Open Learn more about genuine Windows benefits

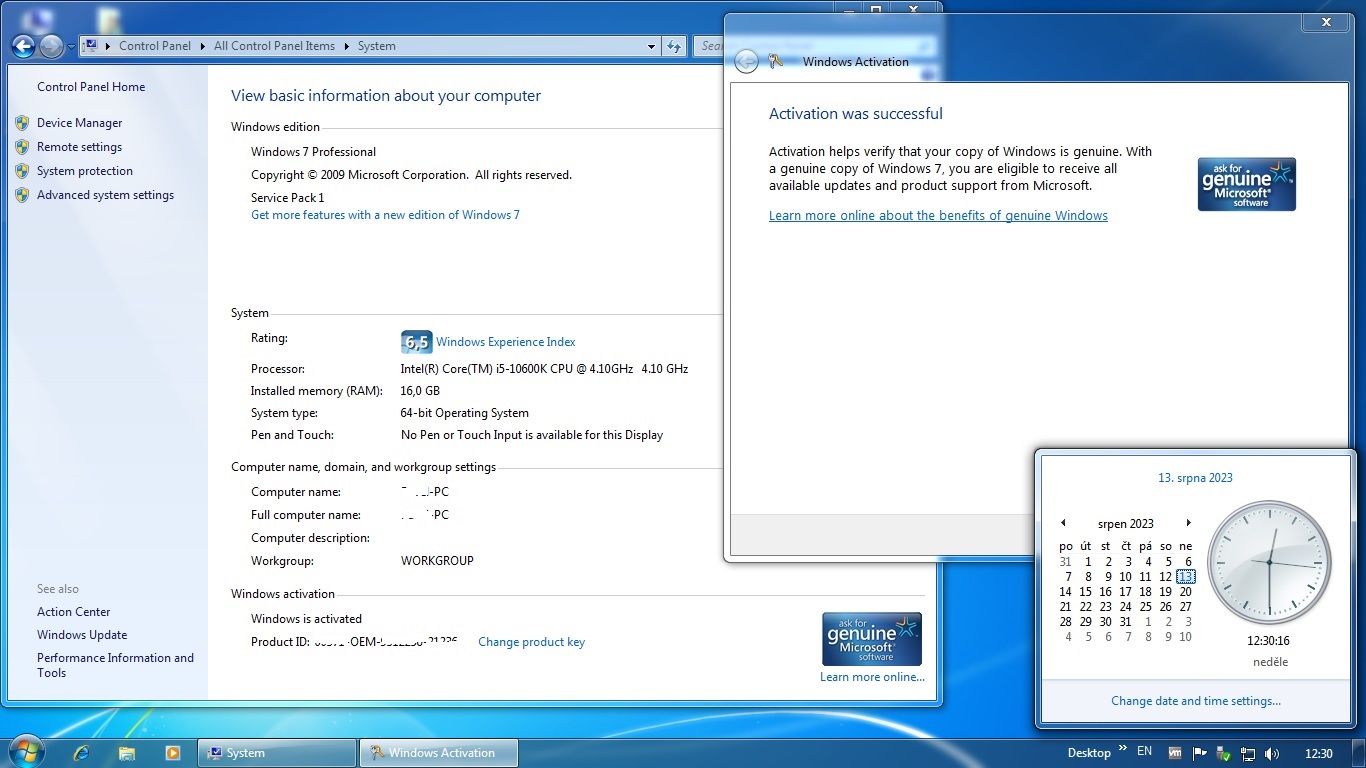(x=938, y=216)
